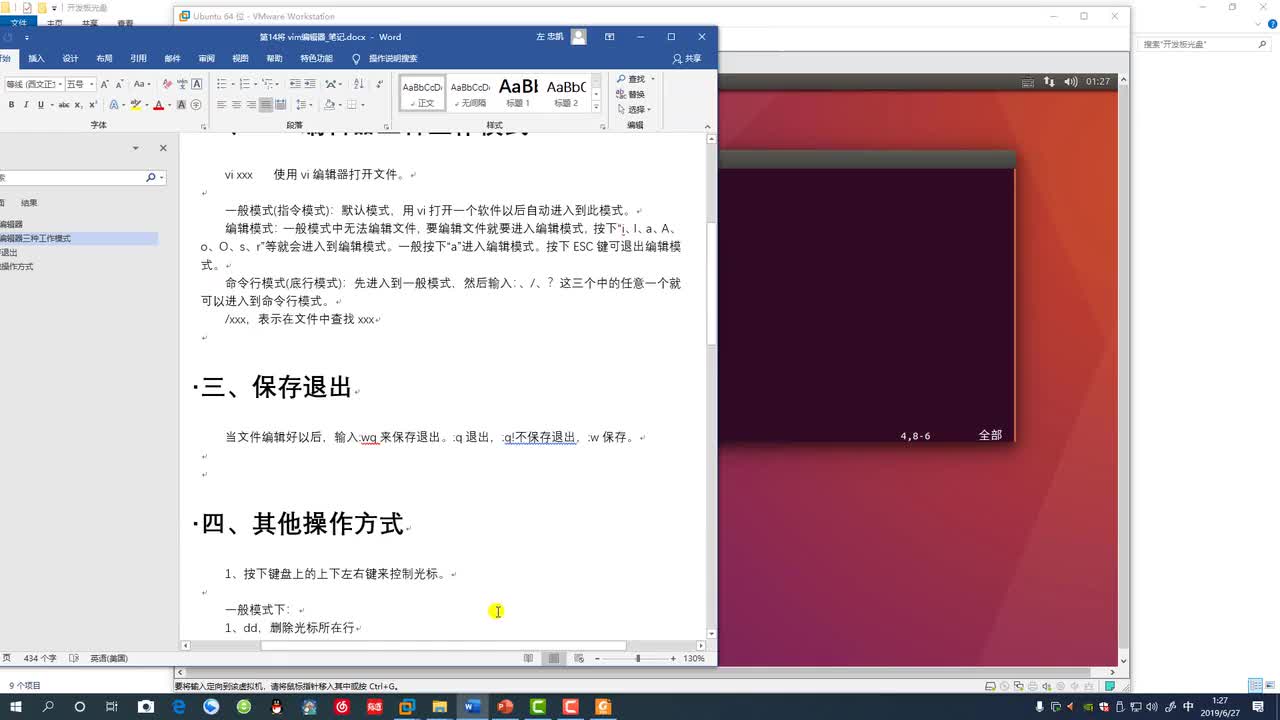Image resolution: width=1280 pixels, height=720 pixels.
Task: Switch to the 布局 ribbon tab
Action: click(104, 59)
